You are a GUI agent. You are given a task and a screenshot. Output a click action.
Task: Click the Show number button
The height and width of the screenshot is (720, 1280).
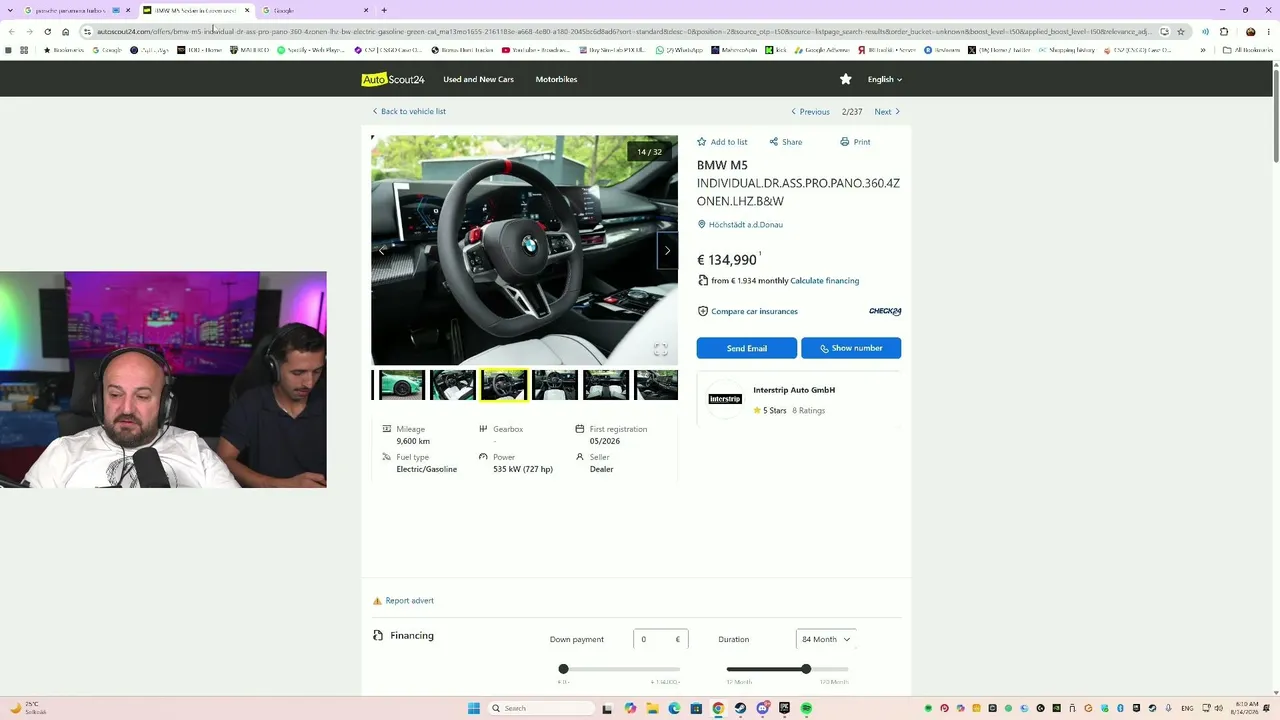[851, 348]
